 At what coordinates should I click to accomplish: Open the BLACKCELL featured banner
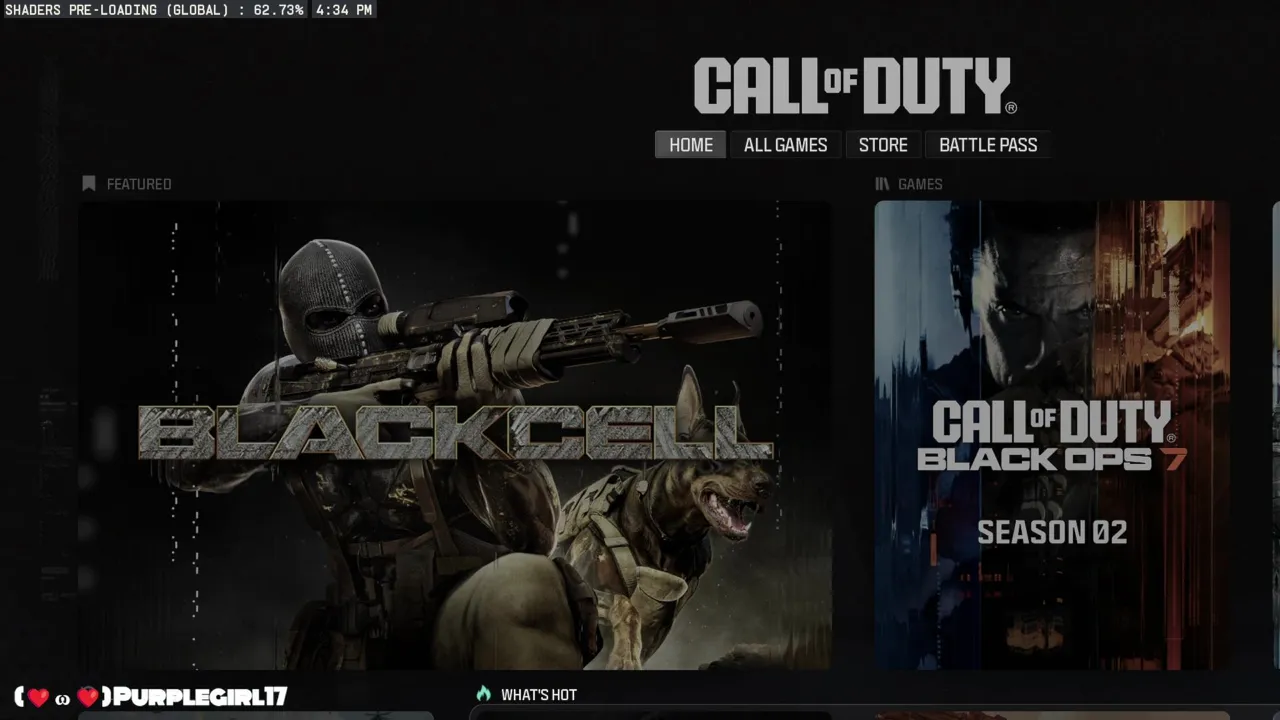click(x=455, y=435)
